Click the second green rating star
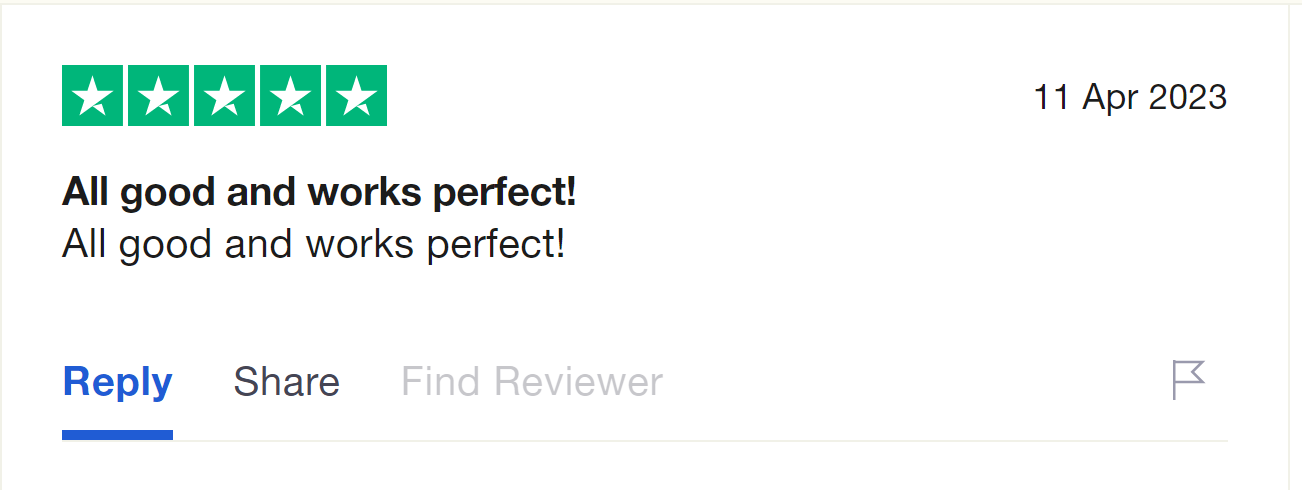 click(x=158, y=96)
